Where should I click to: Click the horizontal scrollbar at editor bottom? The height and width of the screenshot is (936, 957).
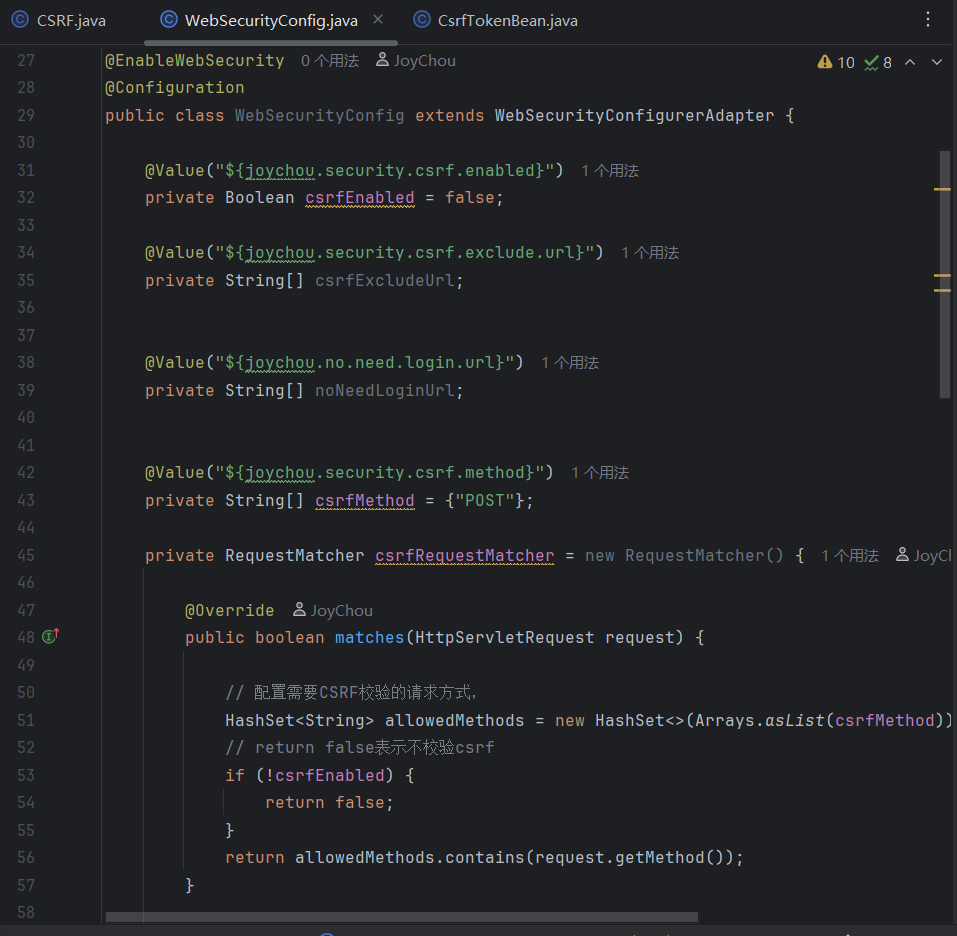coord(400,916)
